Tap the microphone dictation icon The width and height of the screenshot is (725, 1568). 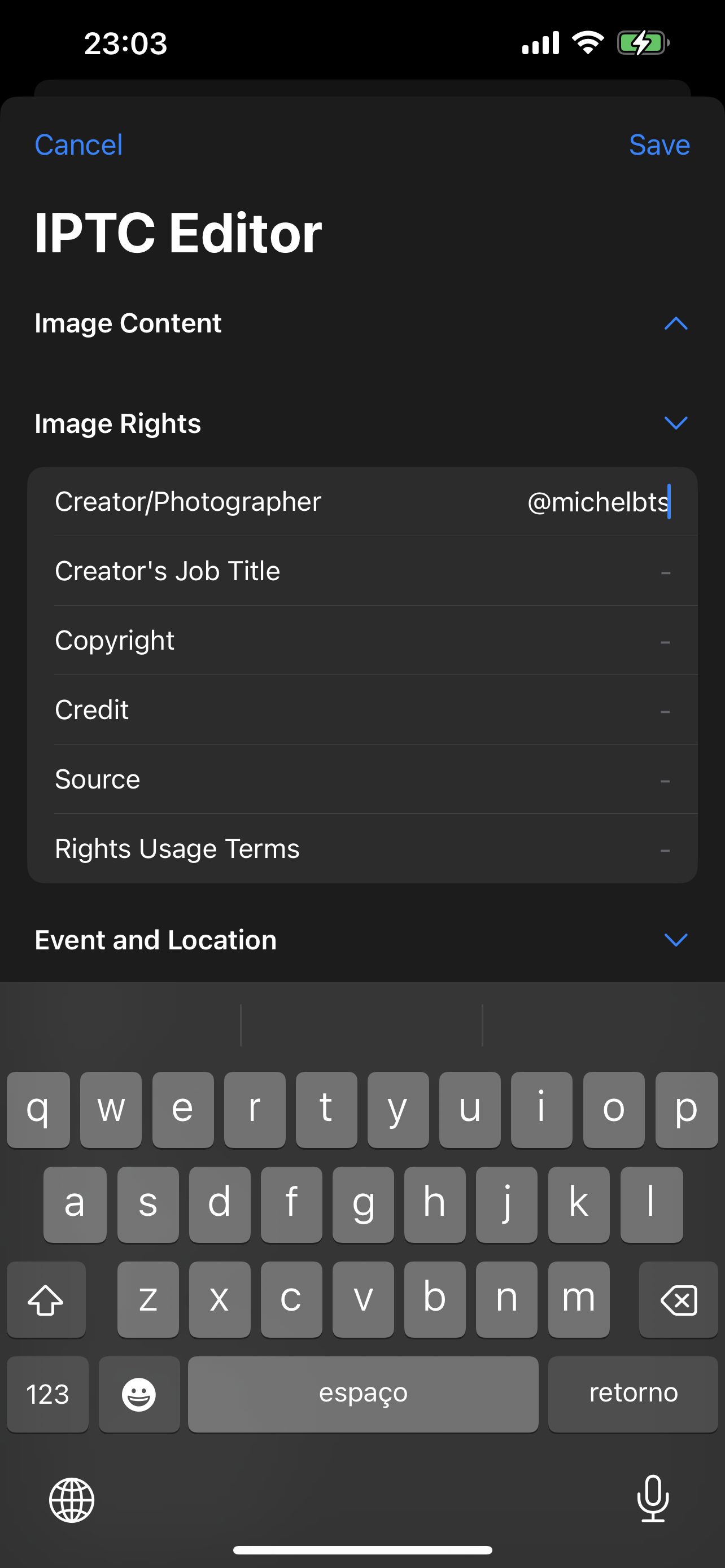(x=653, y=1499)
